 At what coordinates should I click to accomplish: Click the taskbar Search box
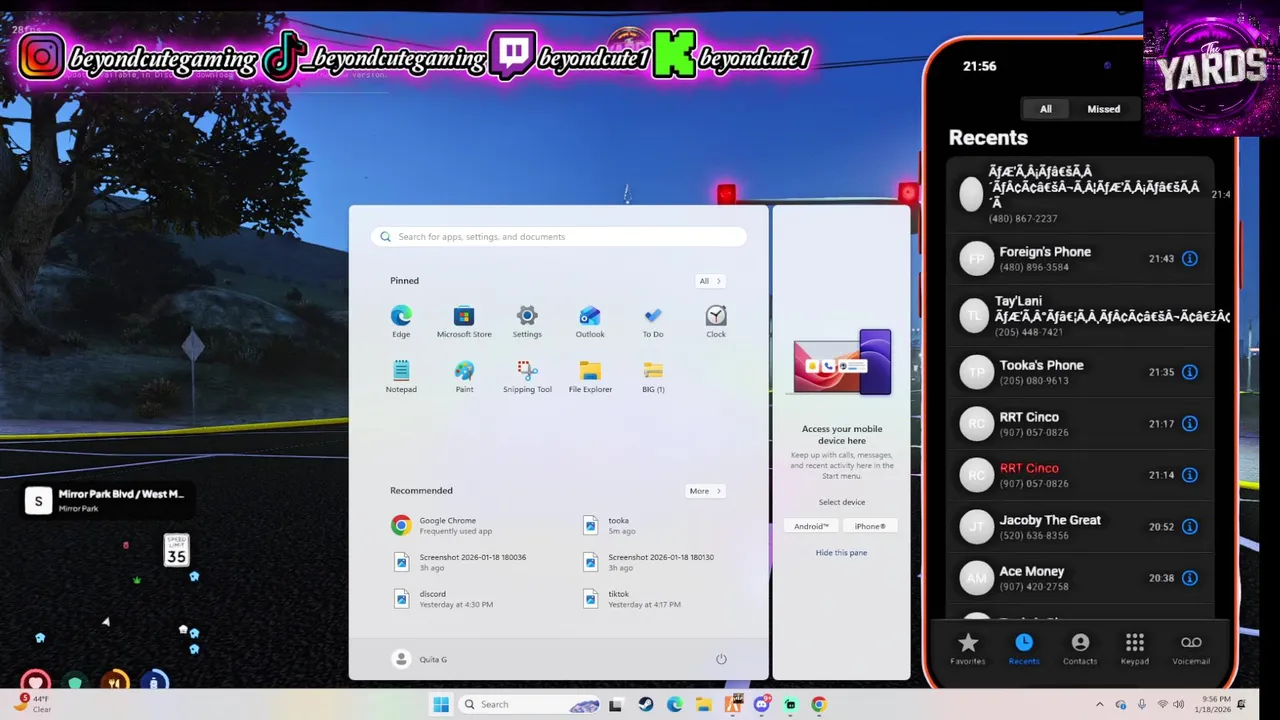pos(531,704)
